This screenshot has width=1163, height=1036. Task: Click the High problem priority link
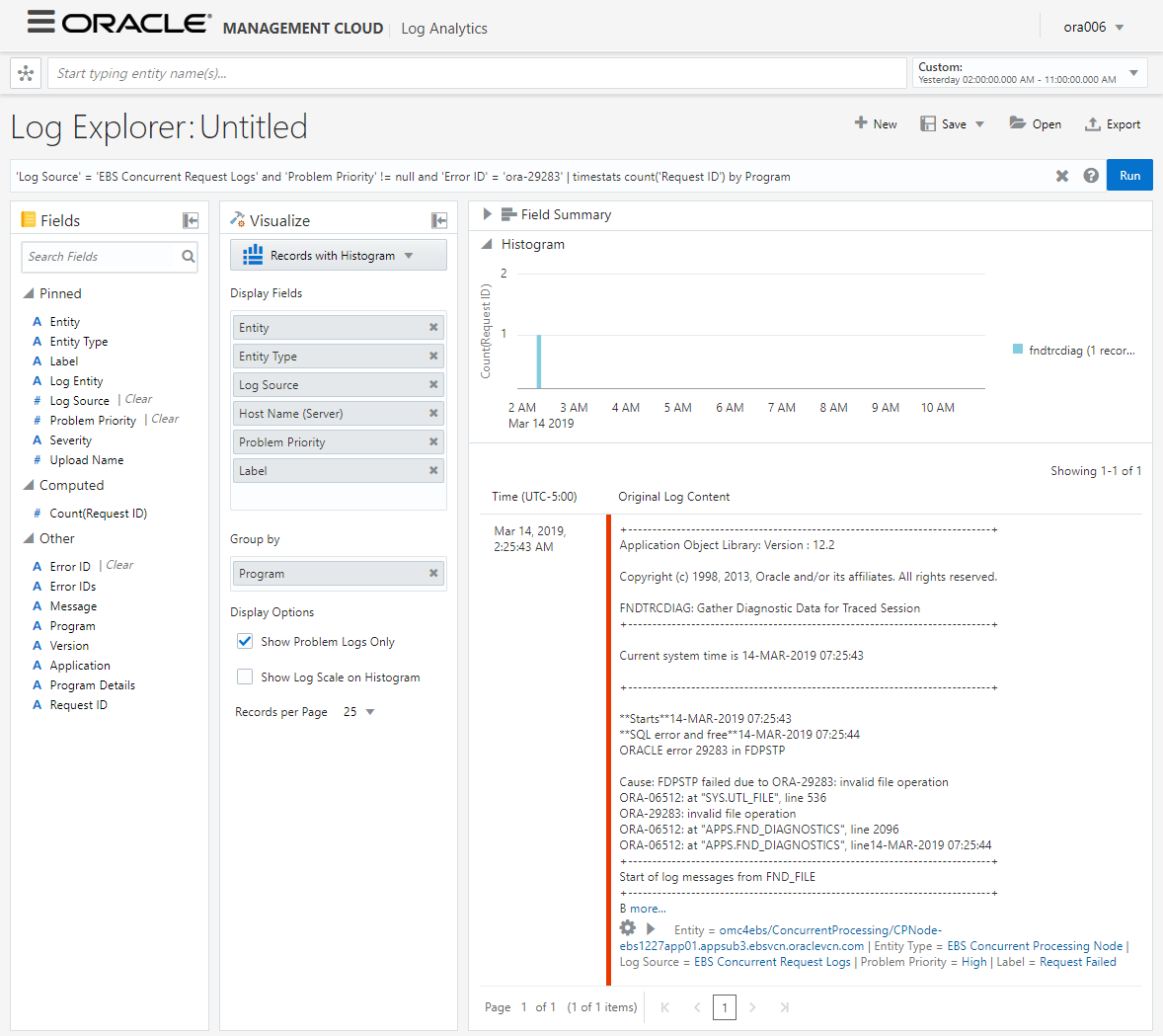pyautogui.click(x=973, y=962)
